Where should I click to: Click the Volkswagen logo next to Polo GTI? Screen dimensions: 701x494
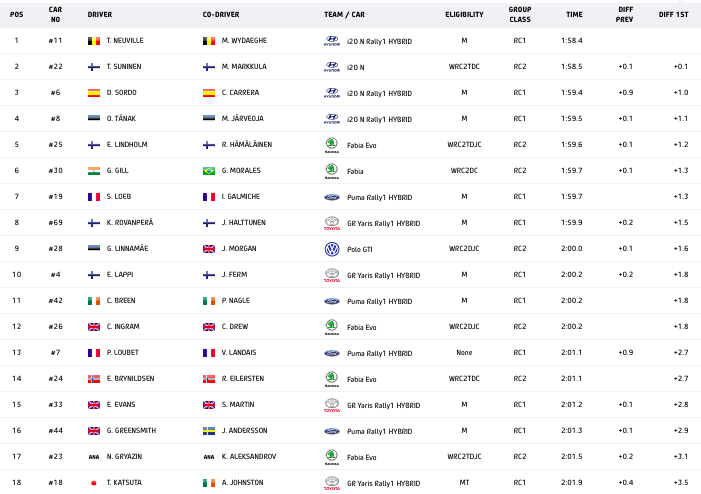pyautogui.click(x=332, y=248)
